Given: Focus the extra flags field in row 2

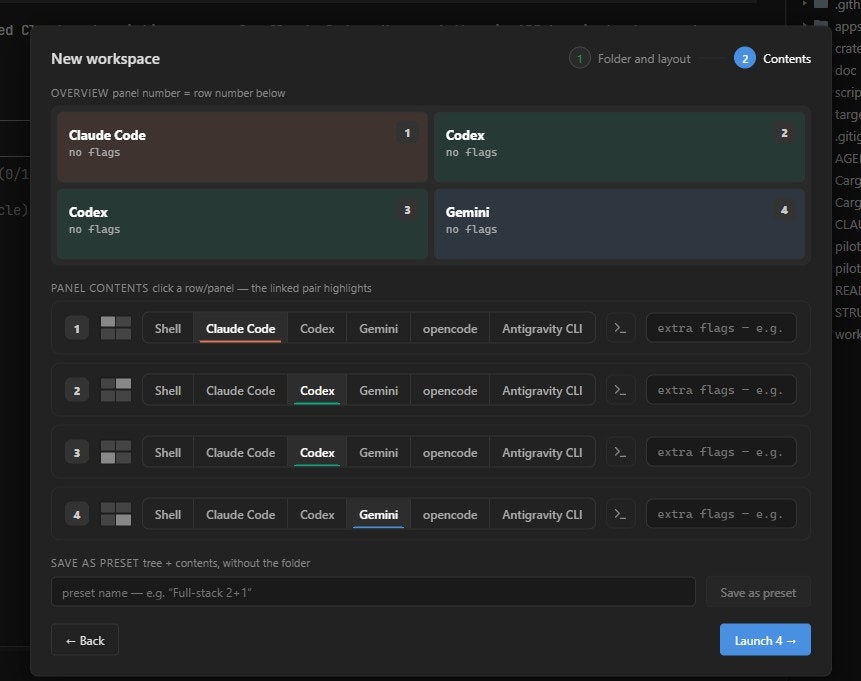Looking at the screenshot, I should (721, 390).
